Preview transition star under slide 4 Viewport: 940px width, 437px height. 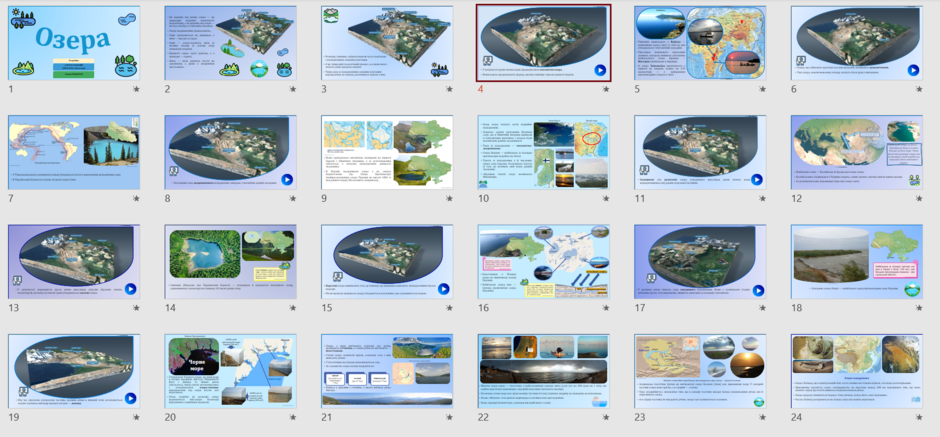(x=605, y=89)
